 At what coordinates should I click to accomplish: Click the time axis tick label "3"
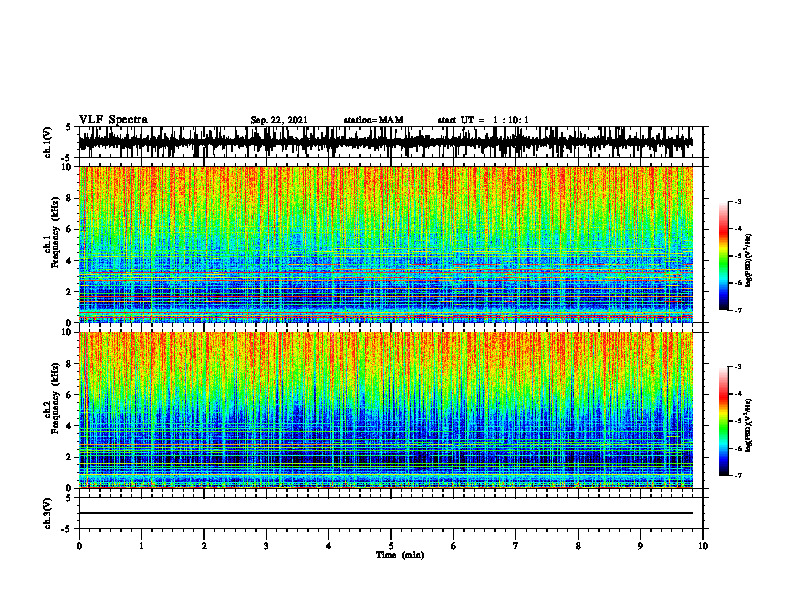266,546
